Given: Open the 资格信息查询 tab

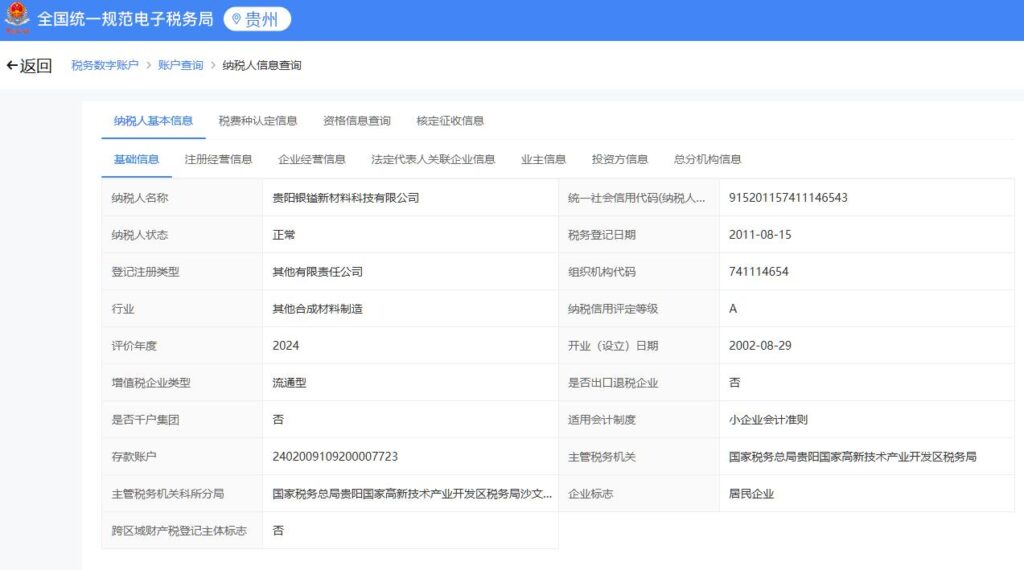Looking at the screenshot, I should (357, 121).
